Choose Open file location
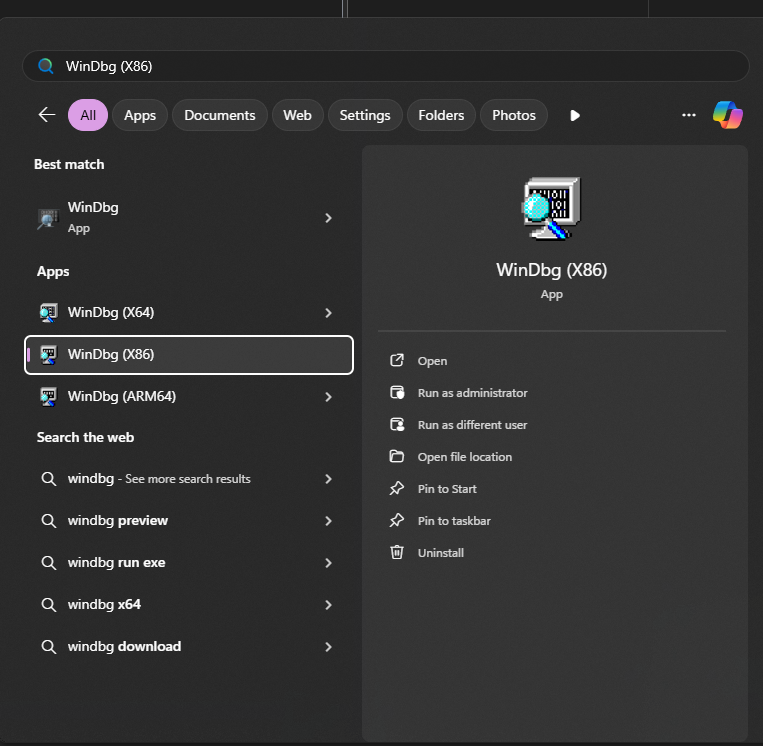This screenshot has width=763, height=746. 465,457
